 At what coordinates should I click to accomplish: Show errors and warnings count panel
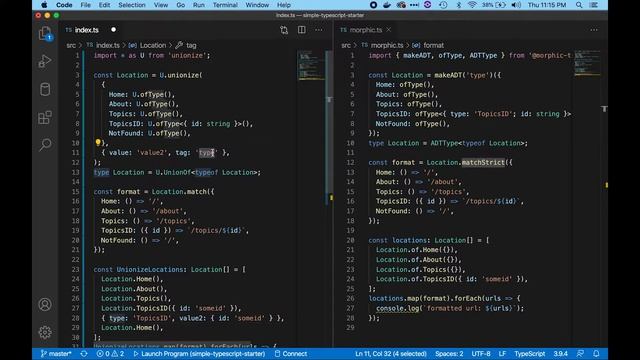pyautogui.click(x=110, y=354)
